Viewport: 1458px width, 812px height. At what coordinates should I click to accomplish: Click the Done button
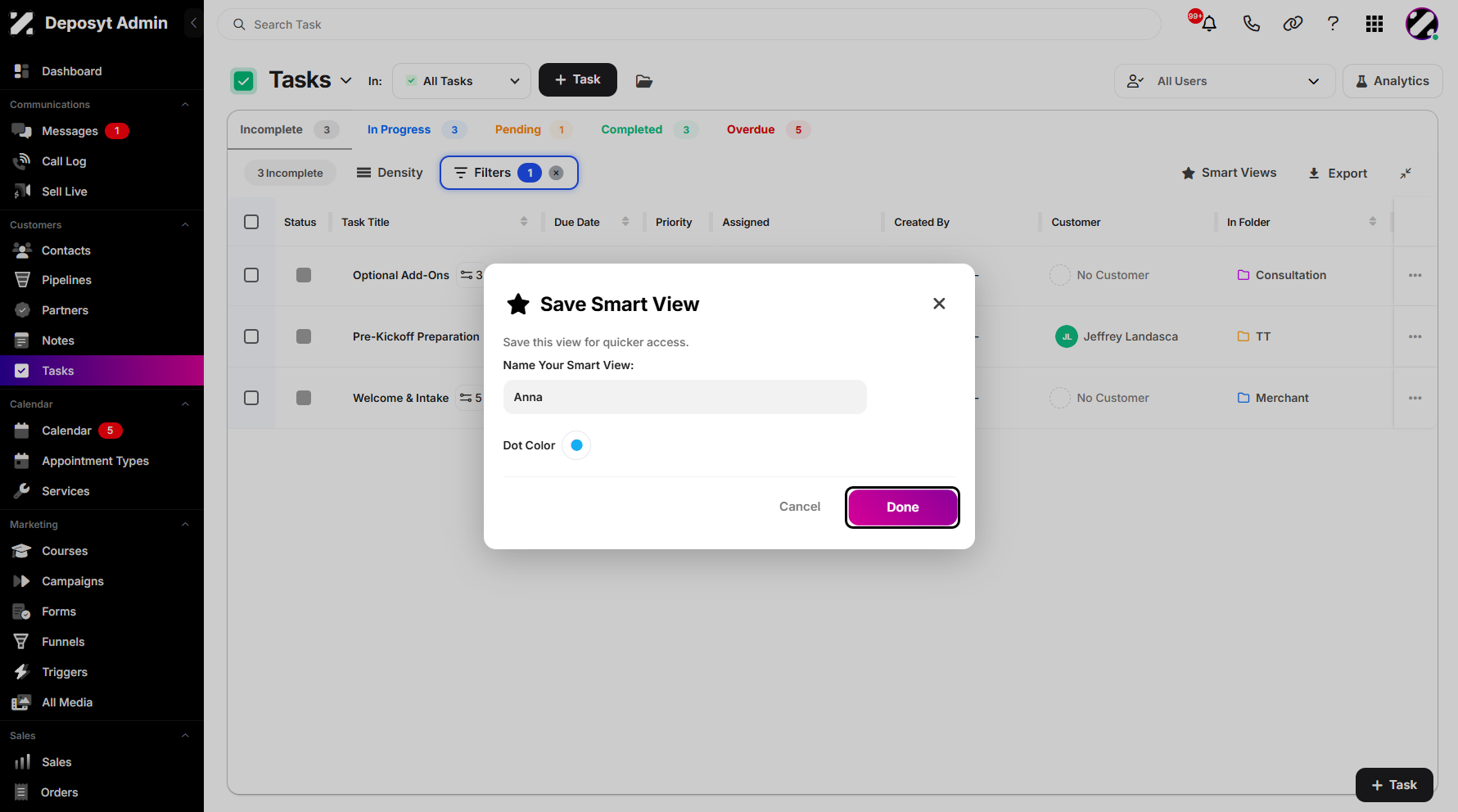click(x=902, y=508)
